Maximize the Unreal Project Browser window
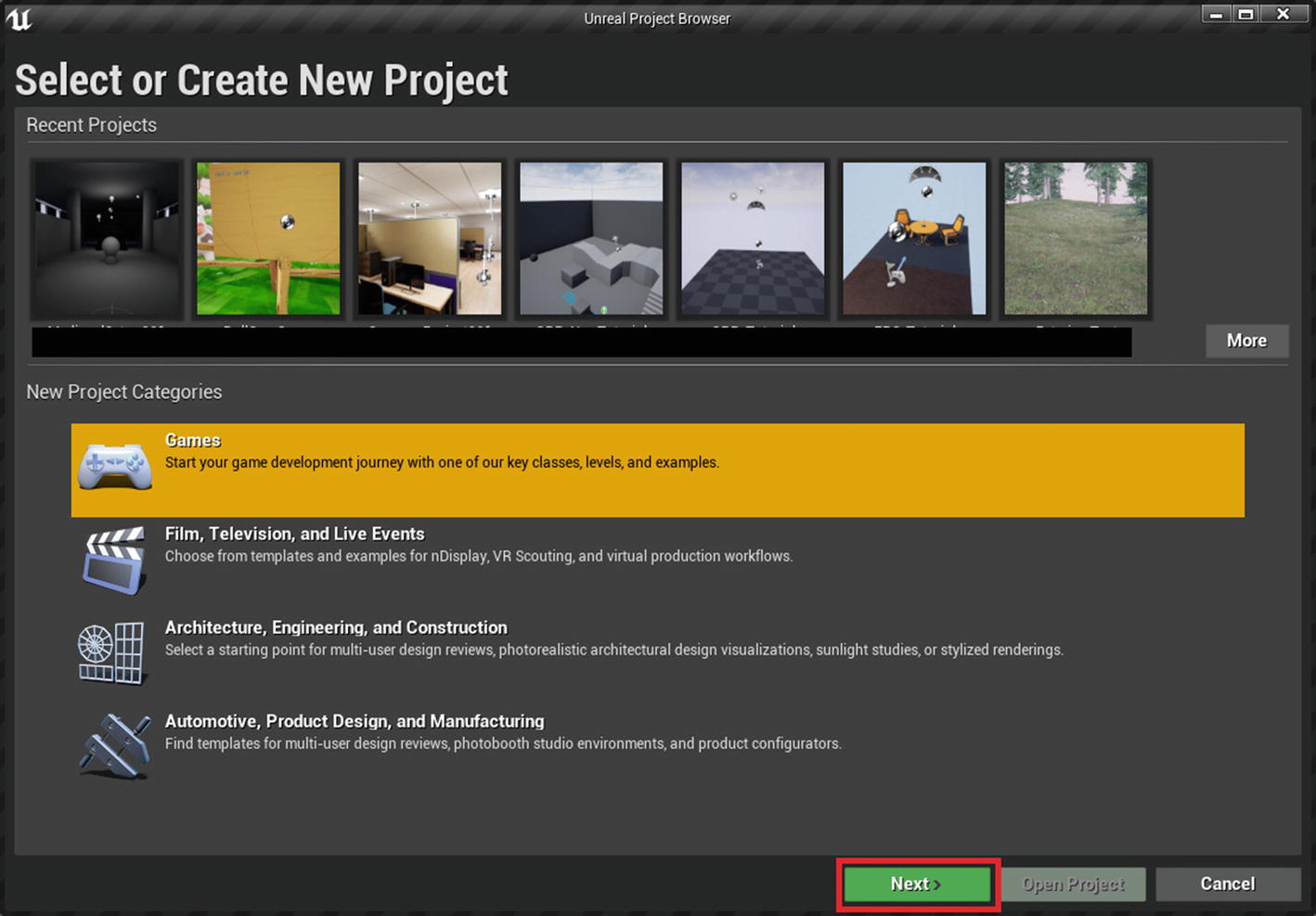Screen dimensions: 1316x916 click(x=1246, y=14)
